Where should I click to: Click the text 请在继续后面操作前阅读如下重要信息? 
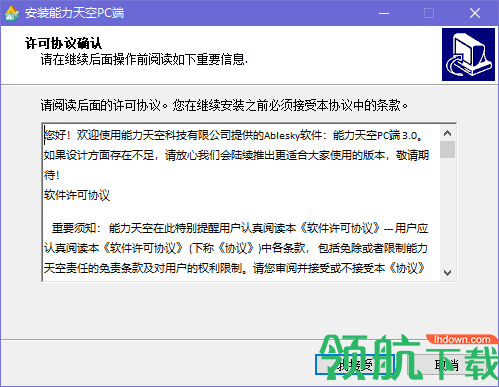144,60
